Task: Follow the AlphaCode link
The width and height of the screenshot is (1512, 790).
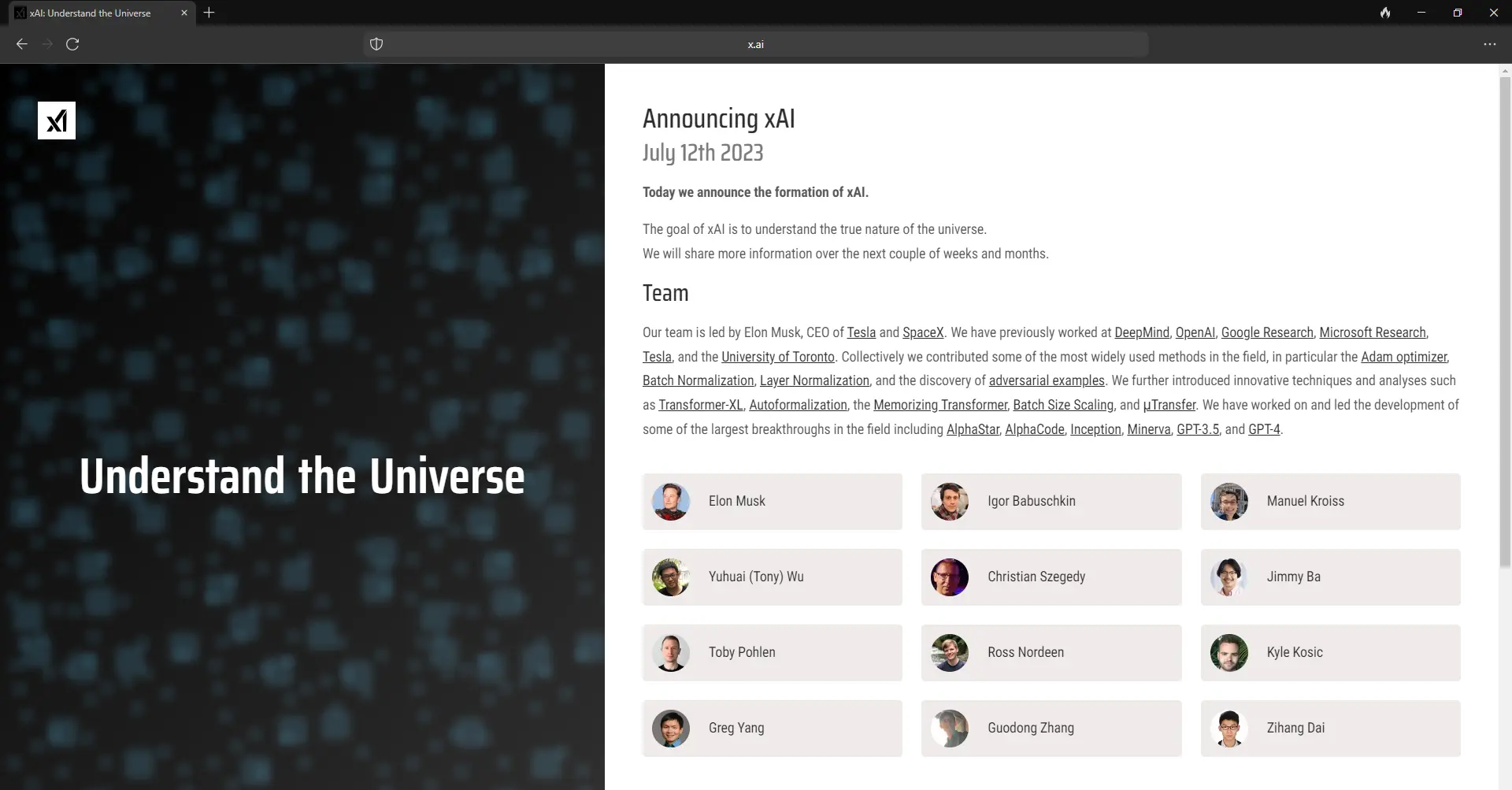Action: click(x=1035, y=429)
